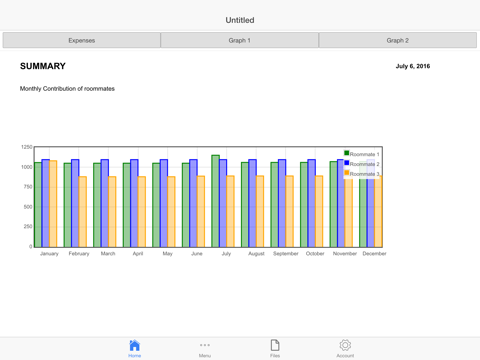Tap the Home icon in bottom bar
Screen dimensions: 480x360
tap(135, 345)
